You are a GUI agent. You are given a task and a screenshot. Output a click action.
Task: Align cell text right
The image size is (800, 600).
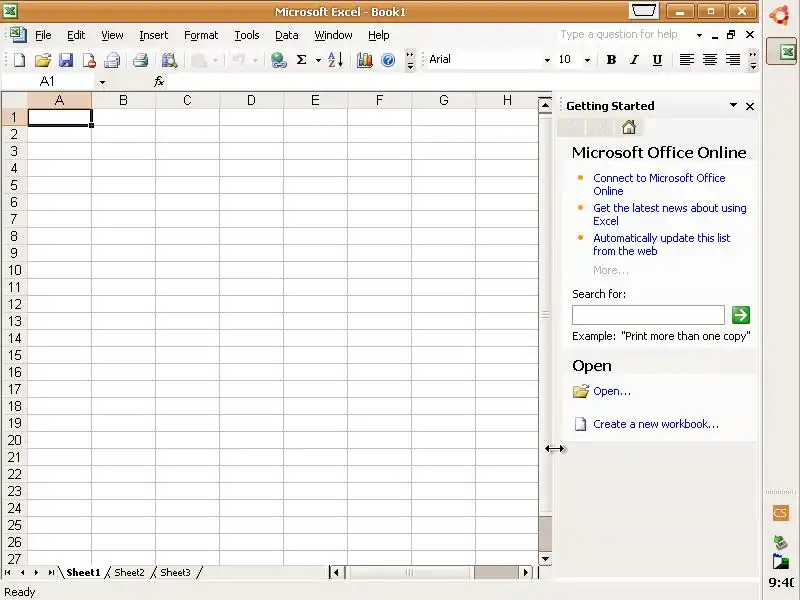click(x=733, y=60)
